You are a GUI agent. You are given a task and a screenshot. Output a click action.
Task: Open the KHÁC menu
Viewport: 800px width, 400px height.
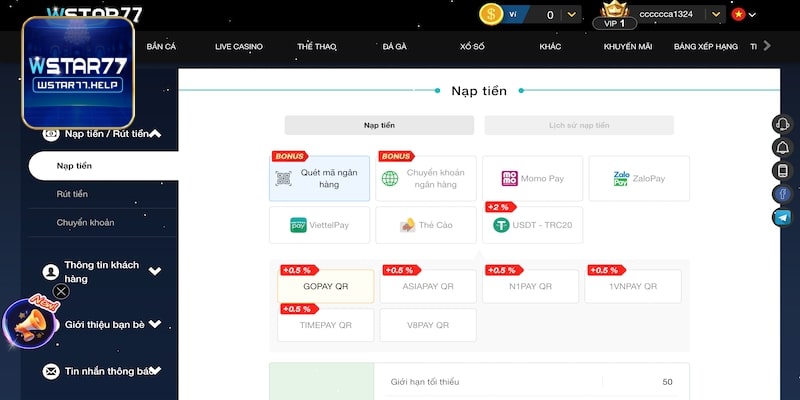coord(550,46)
